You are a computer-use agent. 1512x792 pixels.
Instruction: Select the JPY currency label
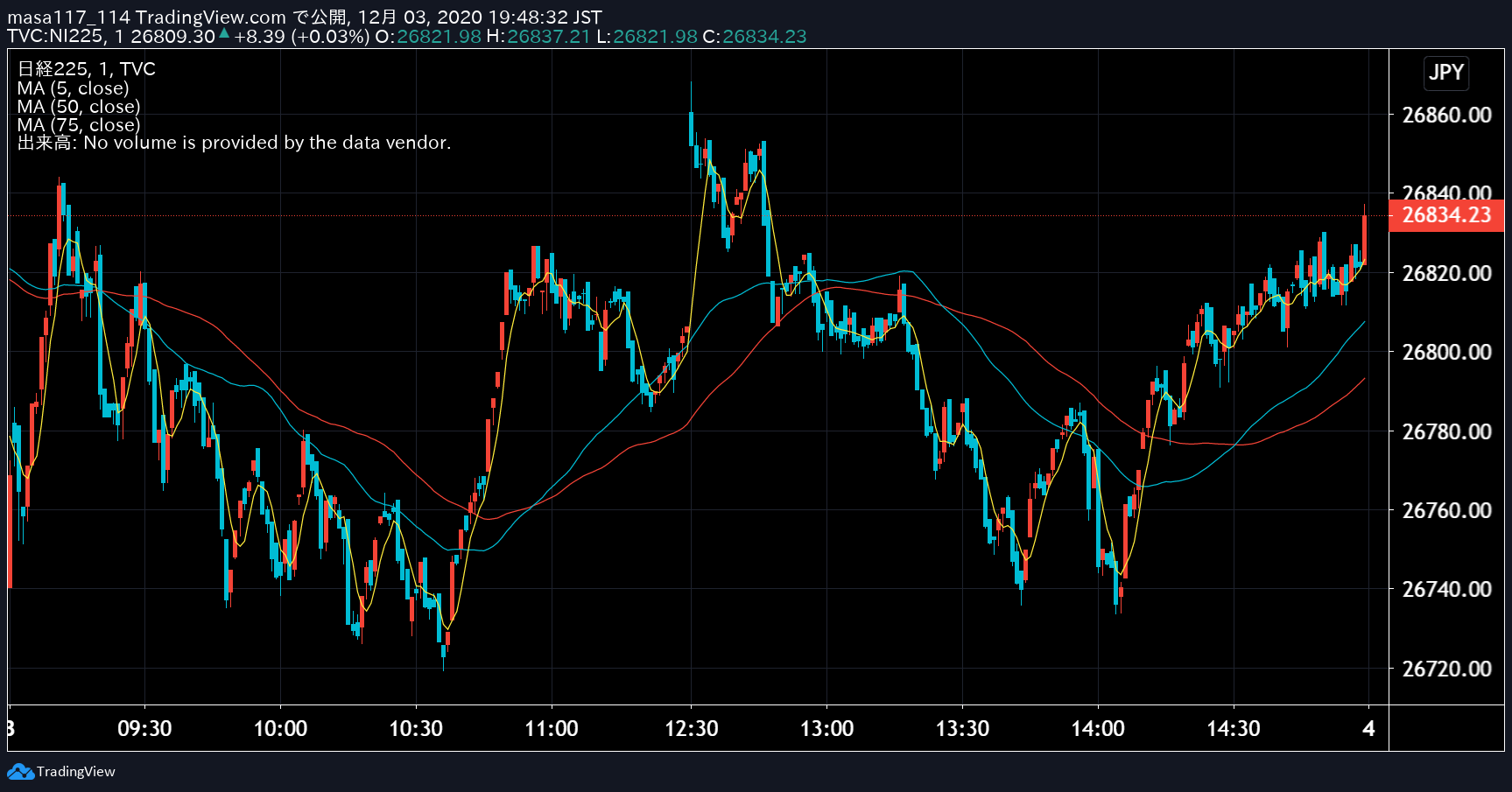[1446, 73]
